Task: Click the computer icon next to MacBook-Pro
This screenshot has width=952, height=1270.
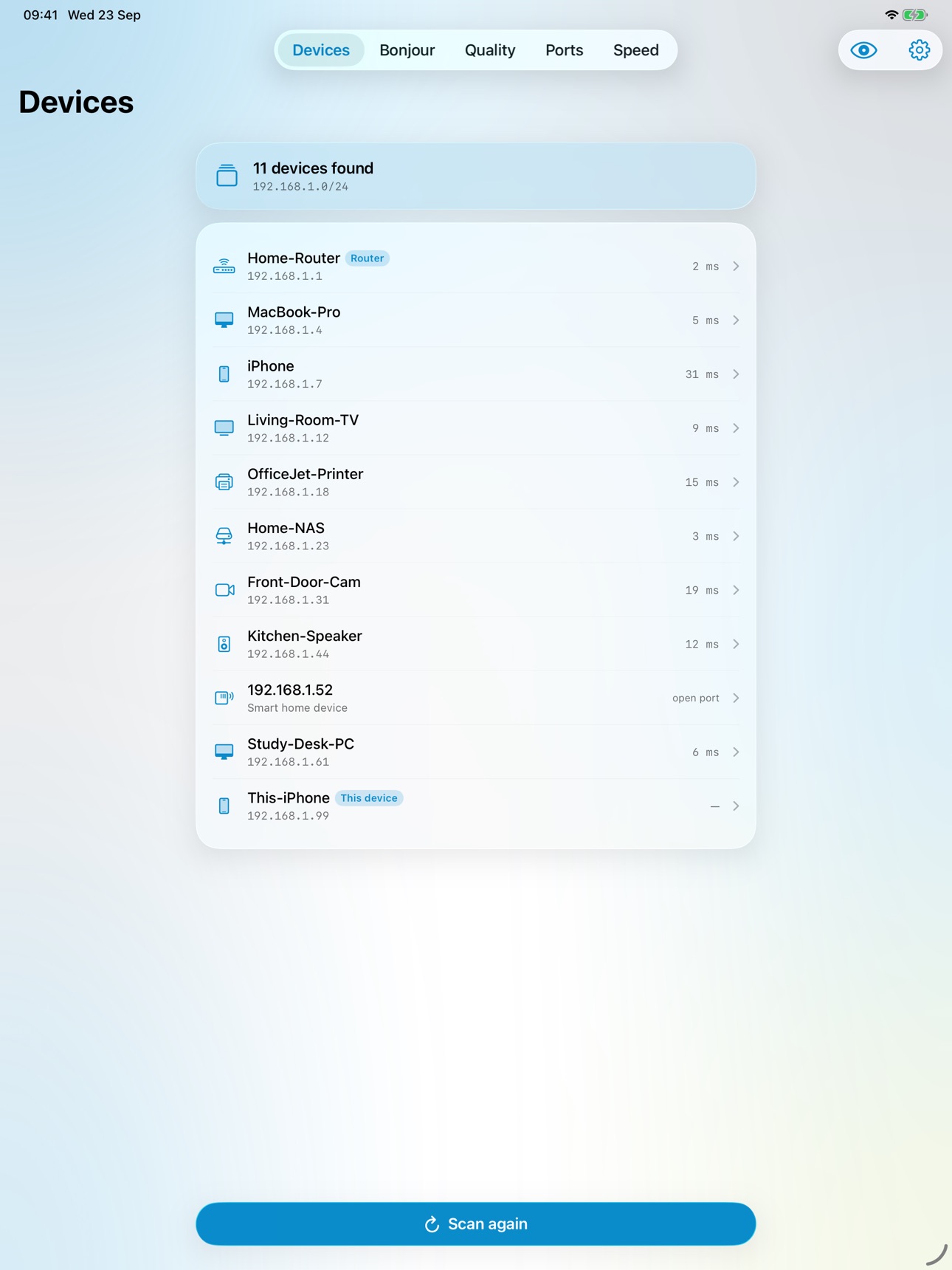Action: tap(224, 320)
